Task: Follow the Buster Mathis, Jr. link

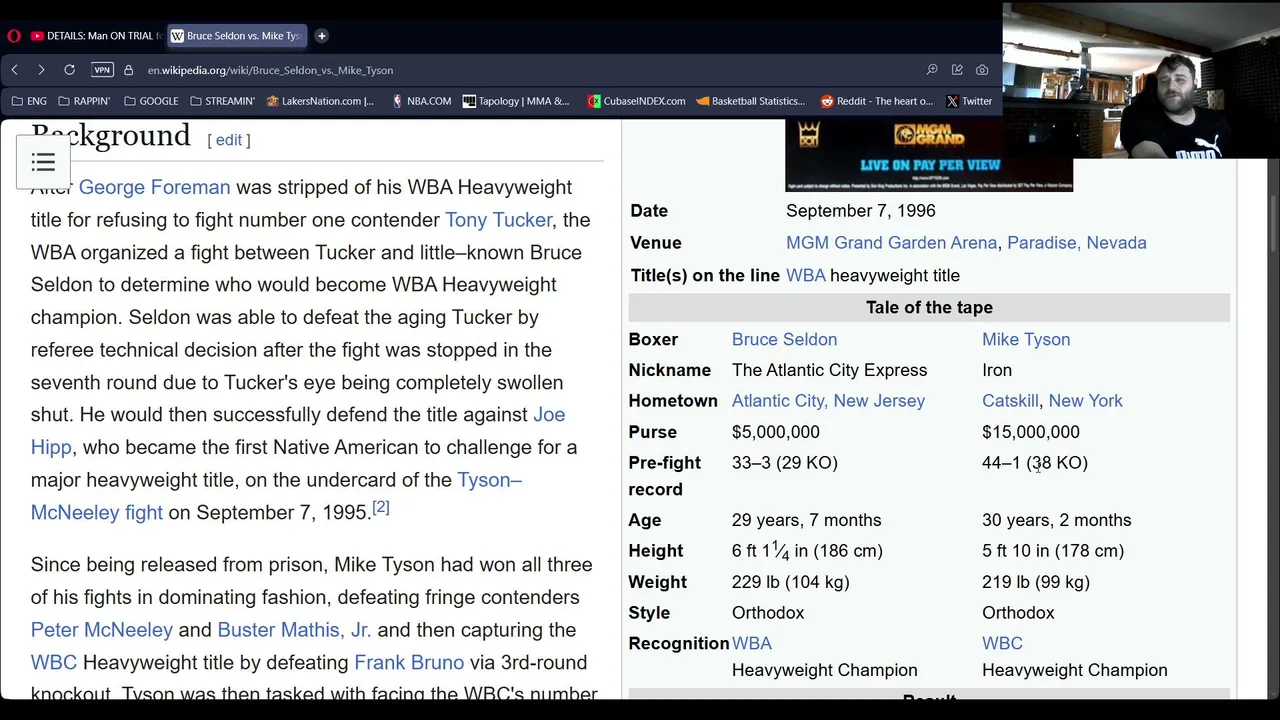Action: tap(294, 630)
